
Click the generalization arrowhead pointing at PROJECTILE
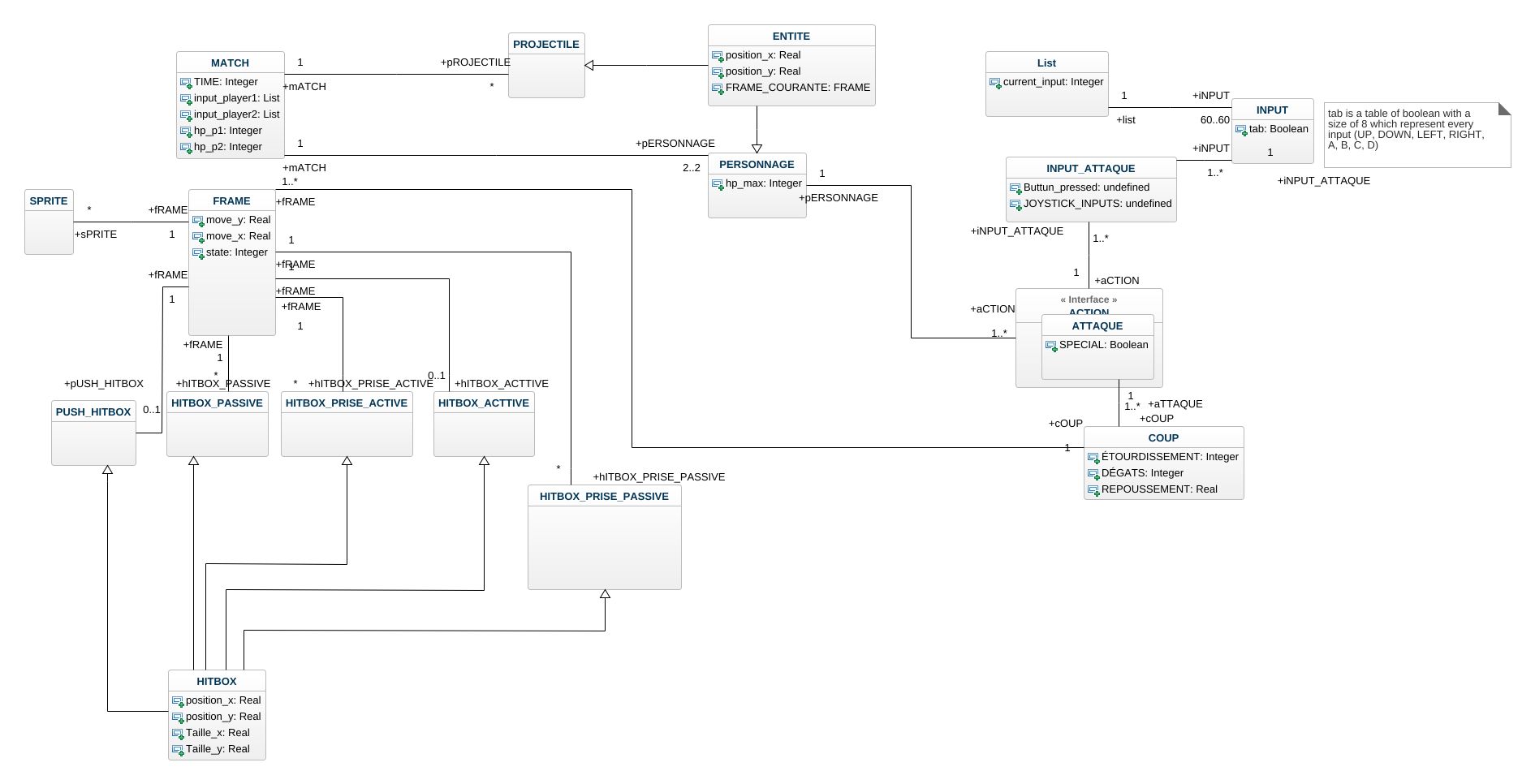[x=590, y=66]
